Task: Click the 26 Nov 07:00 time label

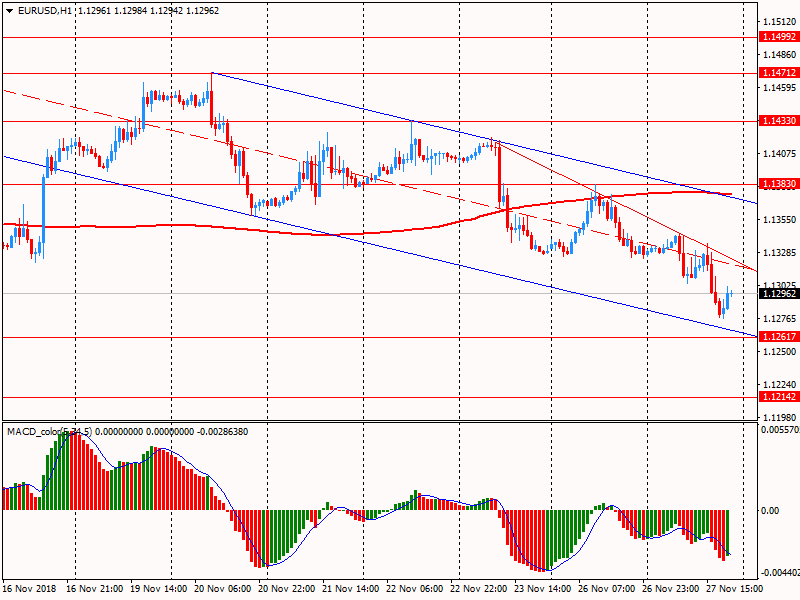Action: pyautogui.click(x=607, y=589)
